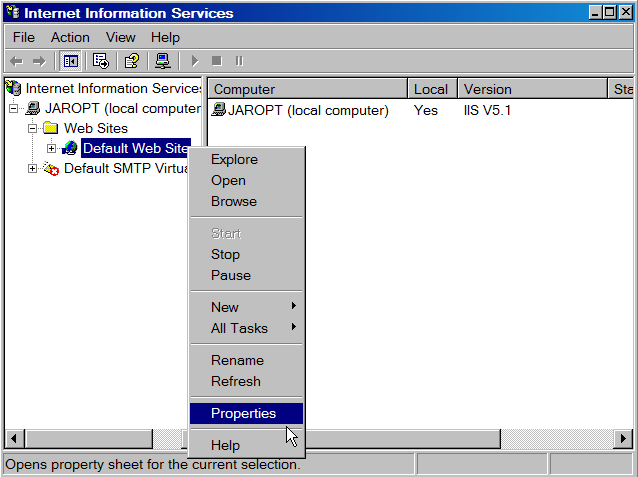
Task: Choose Properties from the context menu
Action: [x=247, y=413]
